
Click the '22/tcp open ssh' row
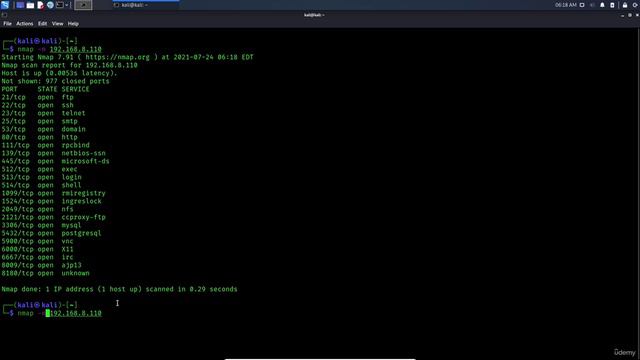[38, 105]
